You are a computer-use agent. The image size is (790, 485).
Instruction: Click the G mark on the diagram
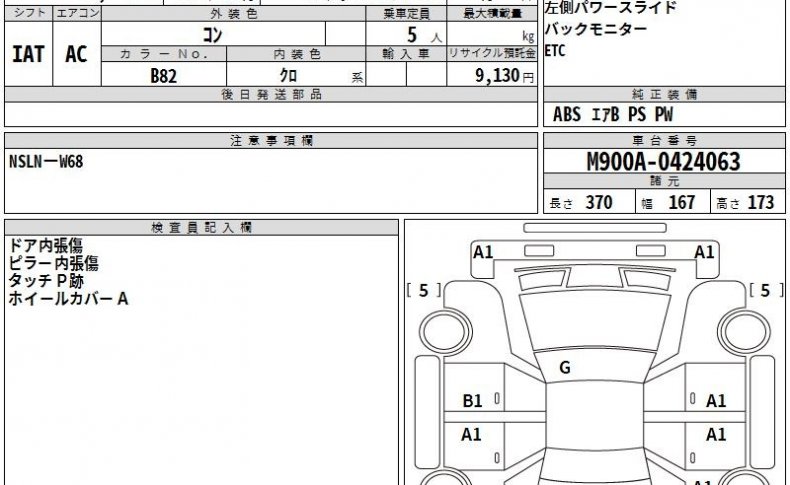(565, 368)
